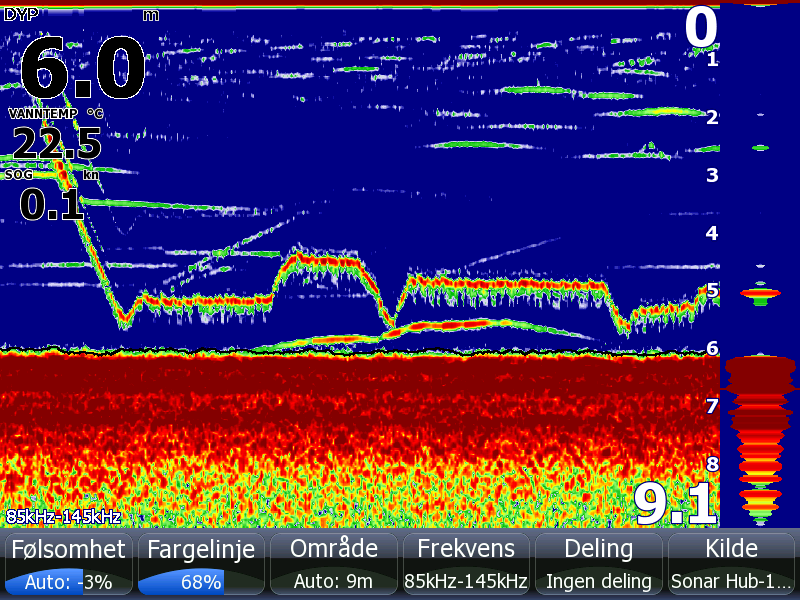Click the VANNTEMP °C label

(56, 113)
